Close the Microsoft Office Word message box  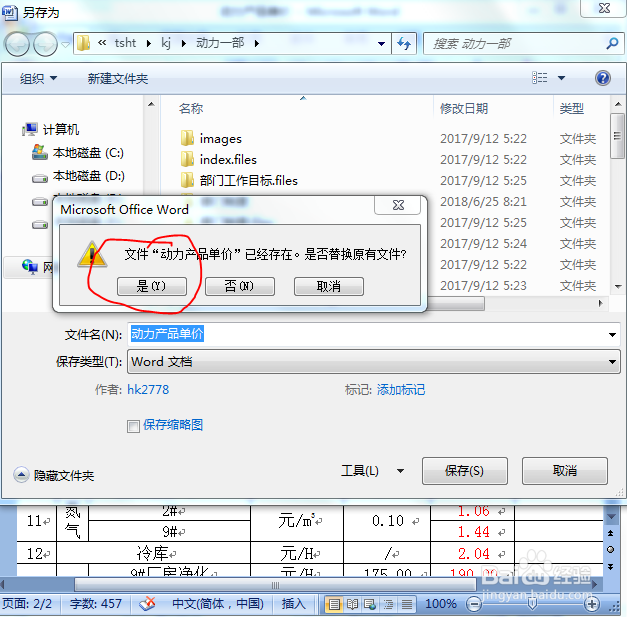click(398, 205)
